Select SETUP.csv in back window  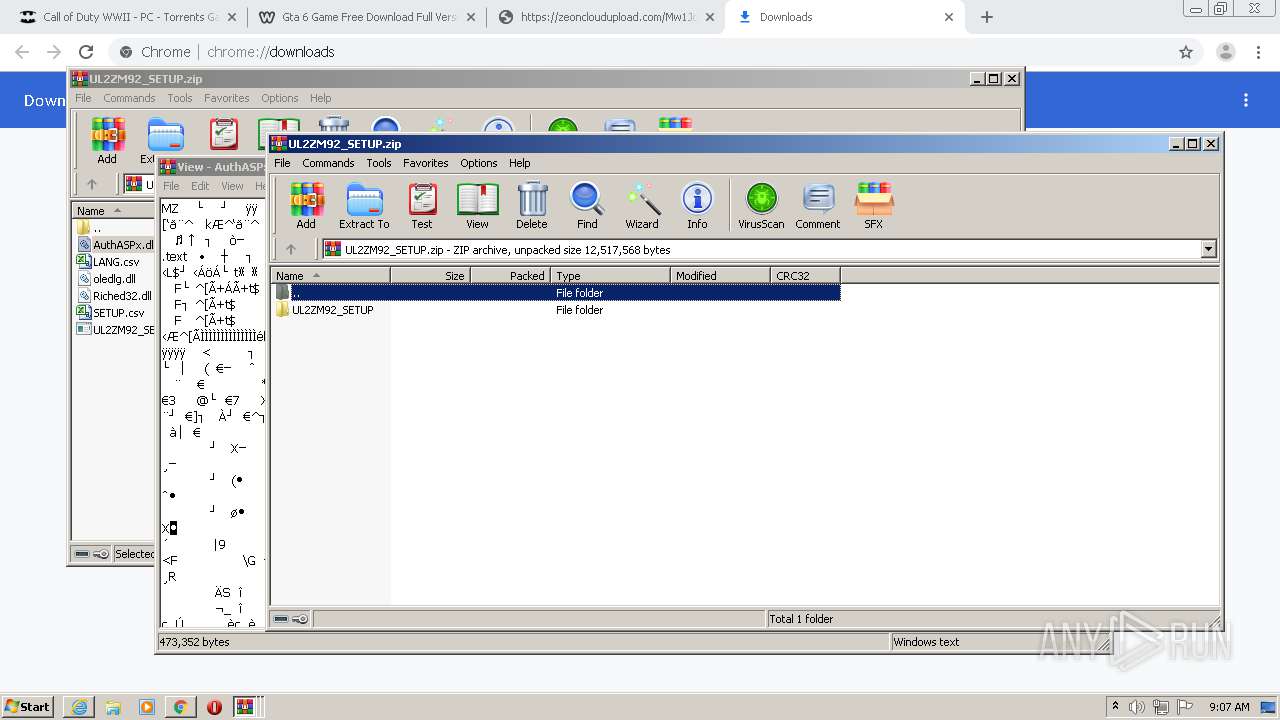[110, 313]
